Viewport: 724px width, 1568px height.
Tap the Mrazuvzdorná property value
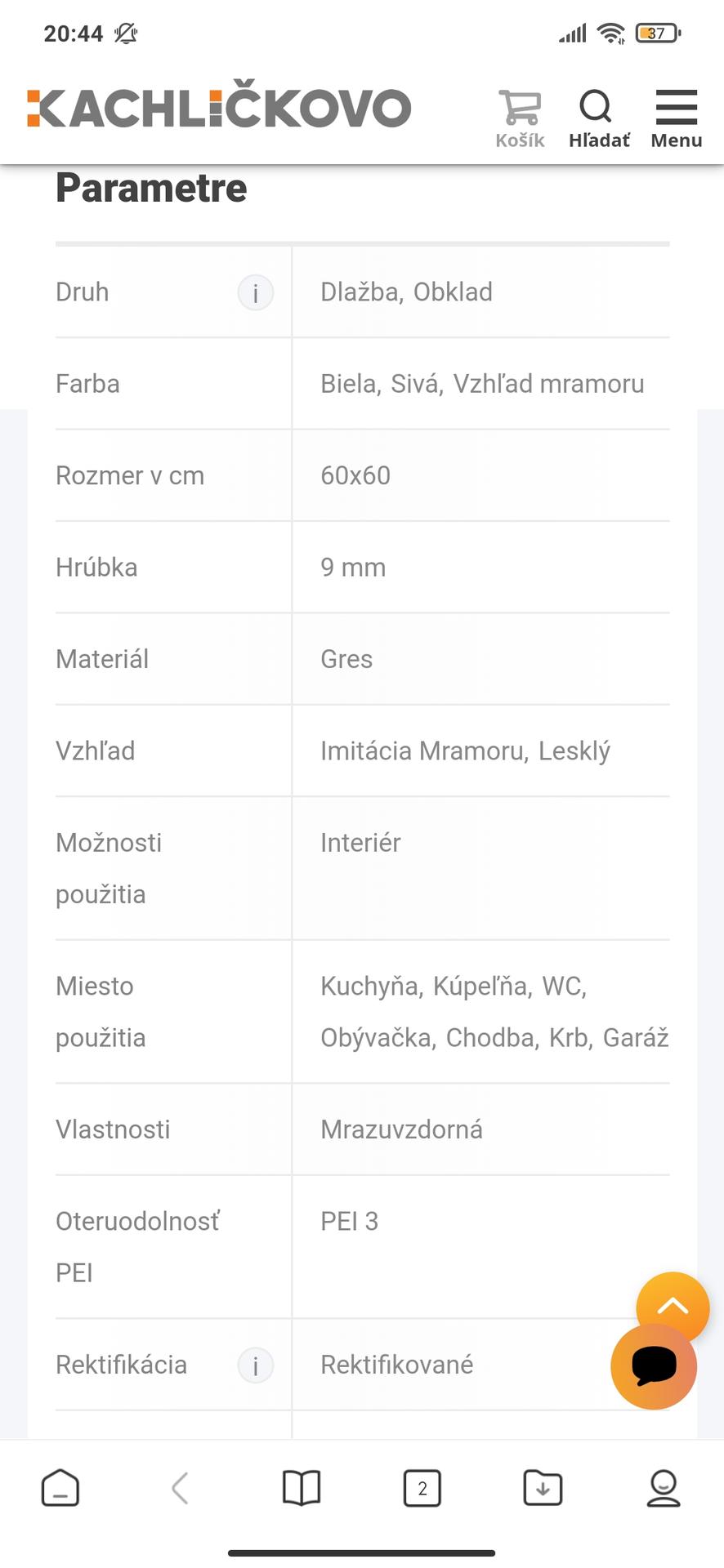401,1129
